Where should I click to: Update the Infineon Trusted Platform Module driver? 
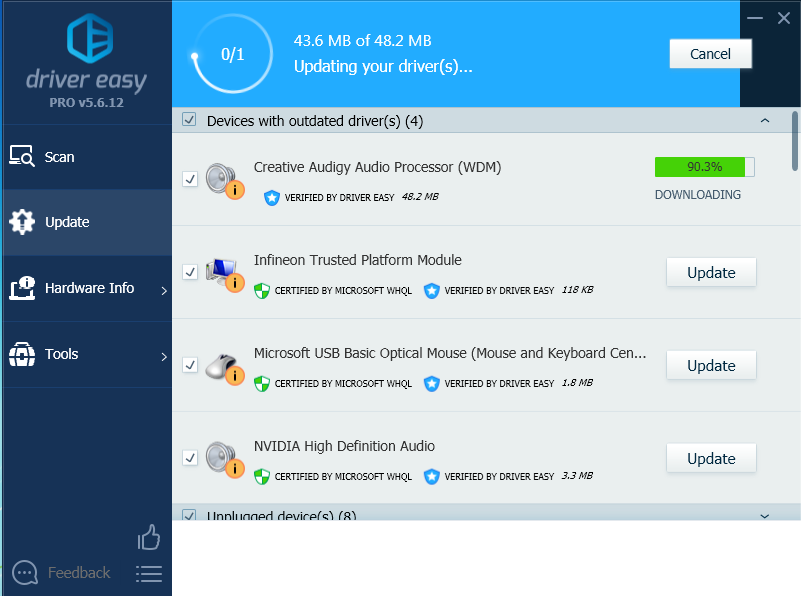pos(711,272)
